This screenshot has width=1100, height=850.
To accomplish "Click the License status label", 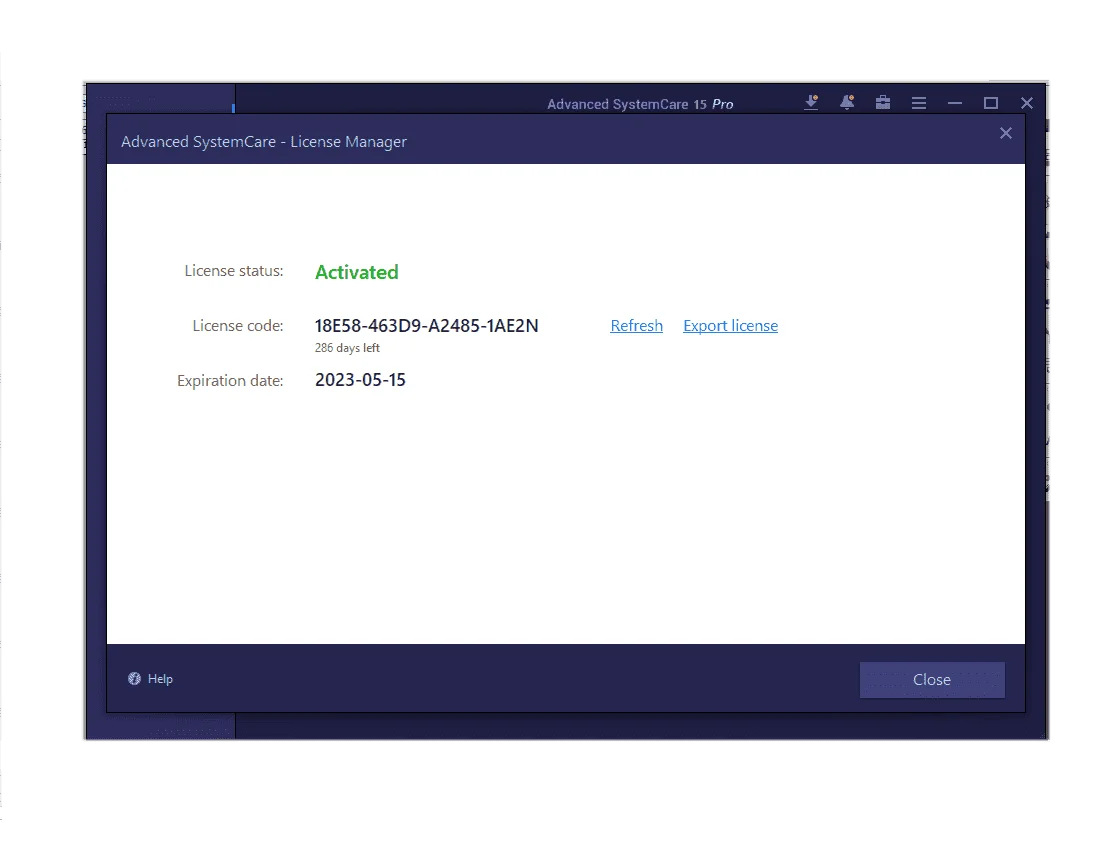I will [234, 271].
